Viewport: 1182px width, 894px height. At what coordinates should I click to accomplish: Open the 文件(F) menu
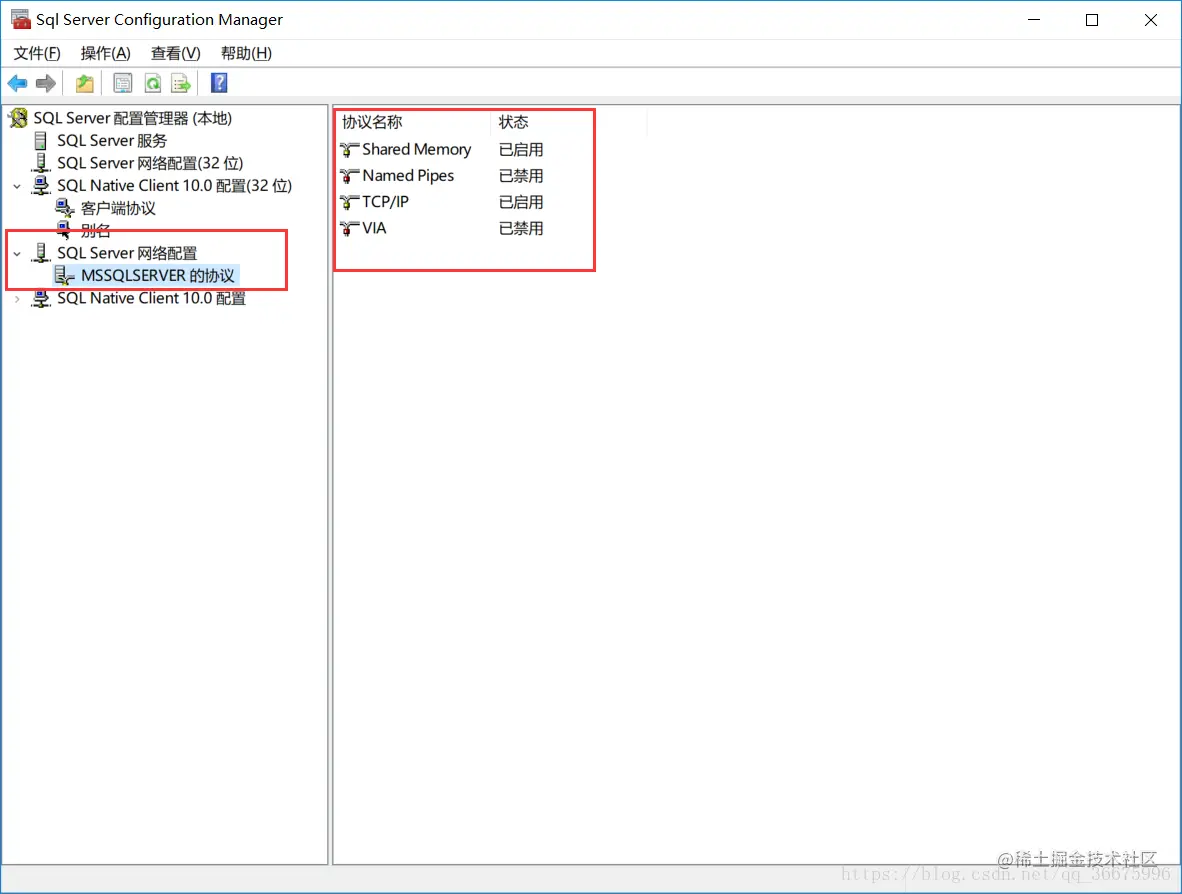coord(37,54)
